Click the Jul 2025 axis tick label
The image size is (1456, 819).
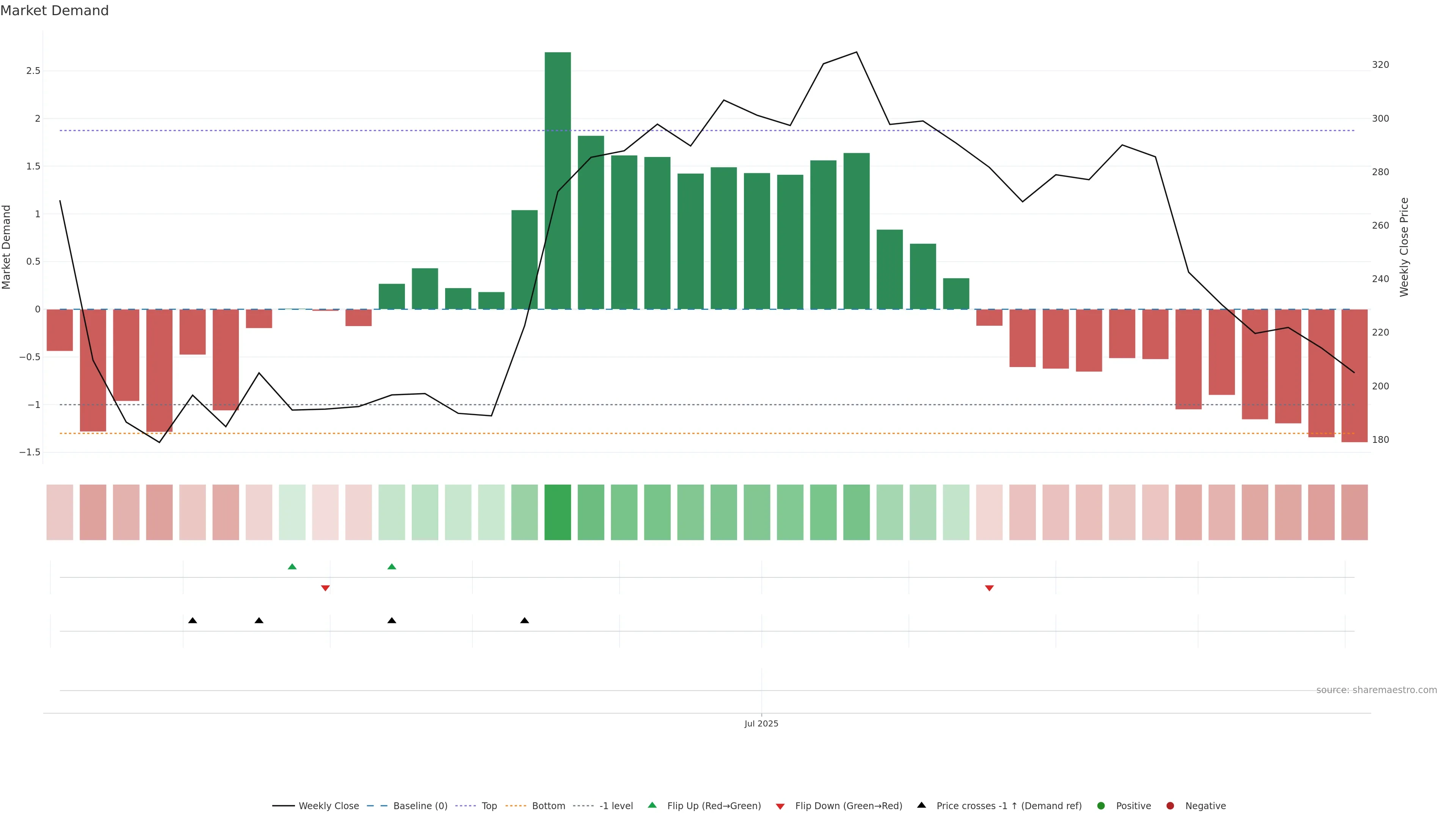pyautogui.click(x=761, y=723)
